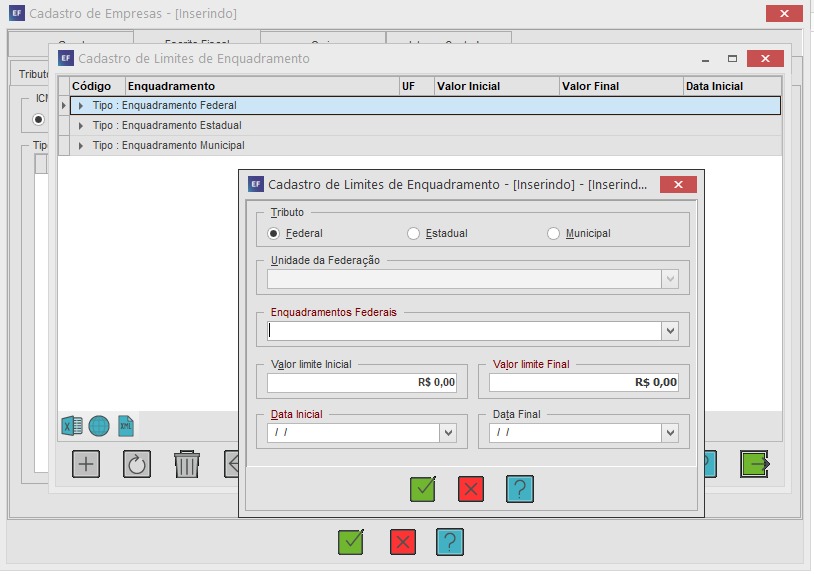The height and width of the screenshot is (574, 814).
Task: Expand the Enquadramento Federal group
Action: (x=80, y=106)
